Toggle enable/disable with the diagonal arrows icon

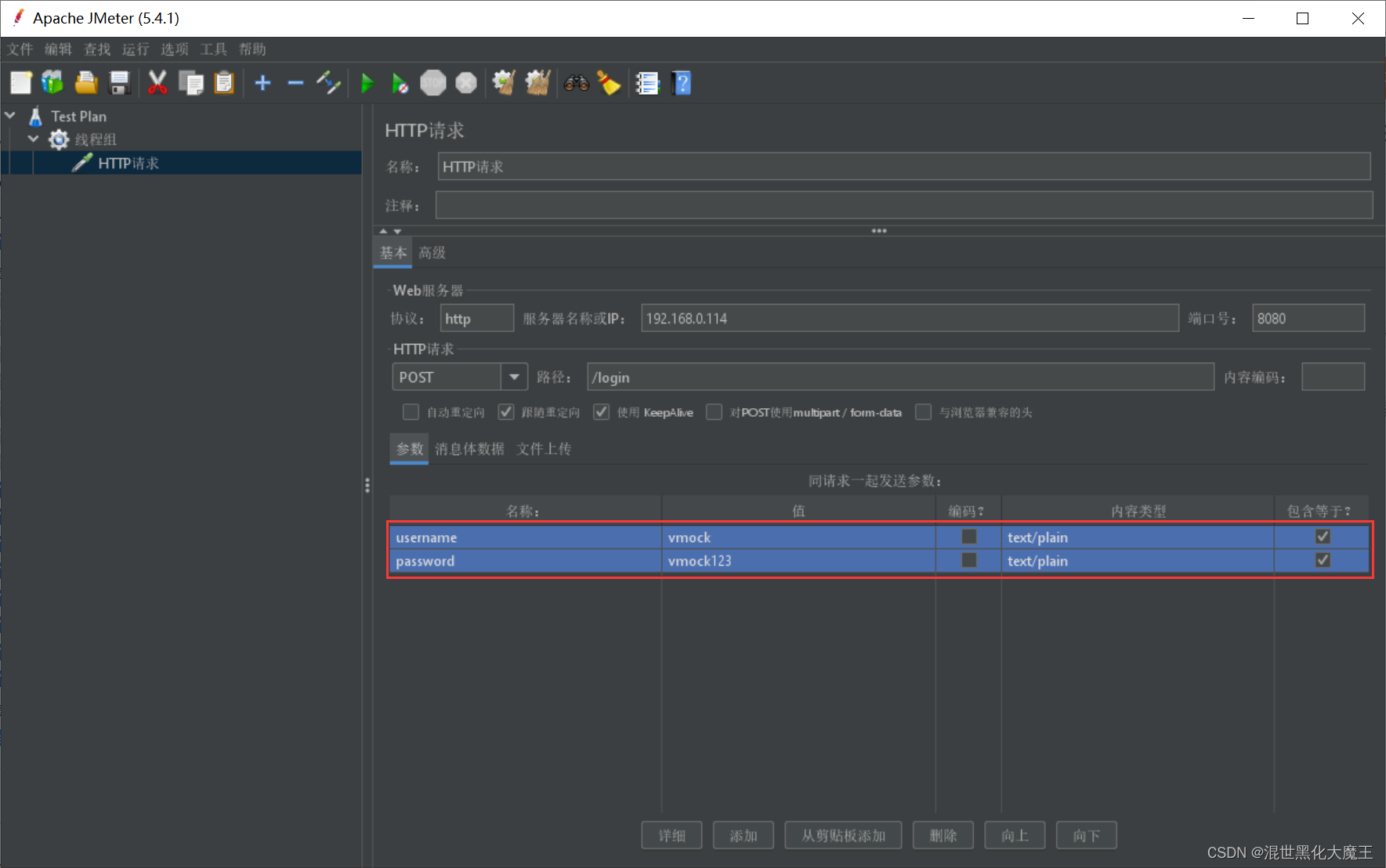(328, 83)
